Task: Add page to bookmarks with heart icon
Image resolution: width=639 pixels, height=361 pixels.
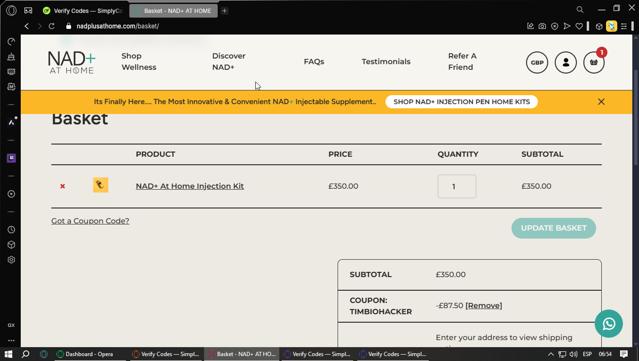Action: pyautogui.click(x=579, y=26)
